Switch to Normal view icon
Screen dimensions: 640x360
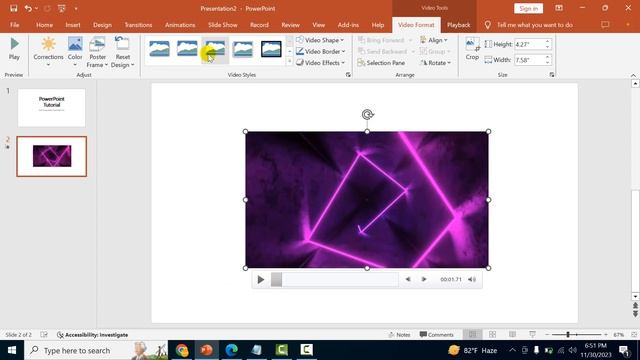pos(472,335)
